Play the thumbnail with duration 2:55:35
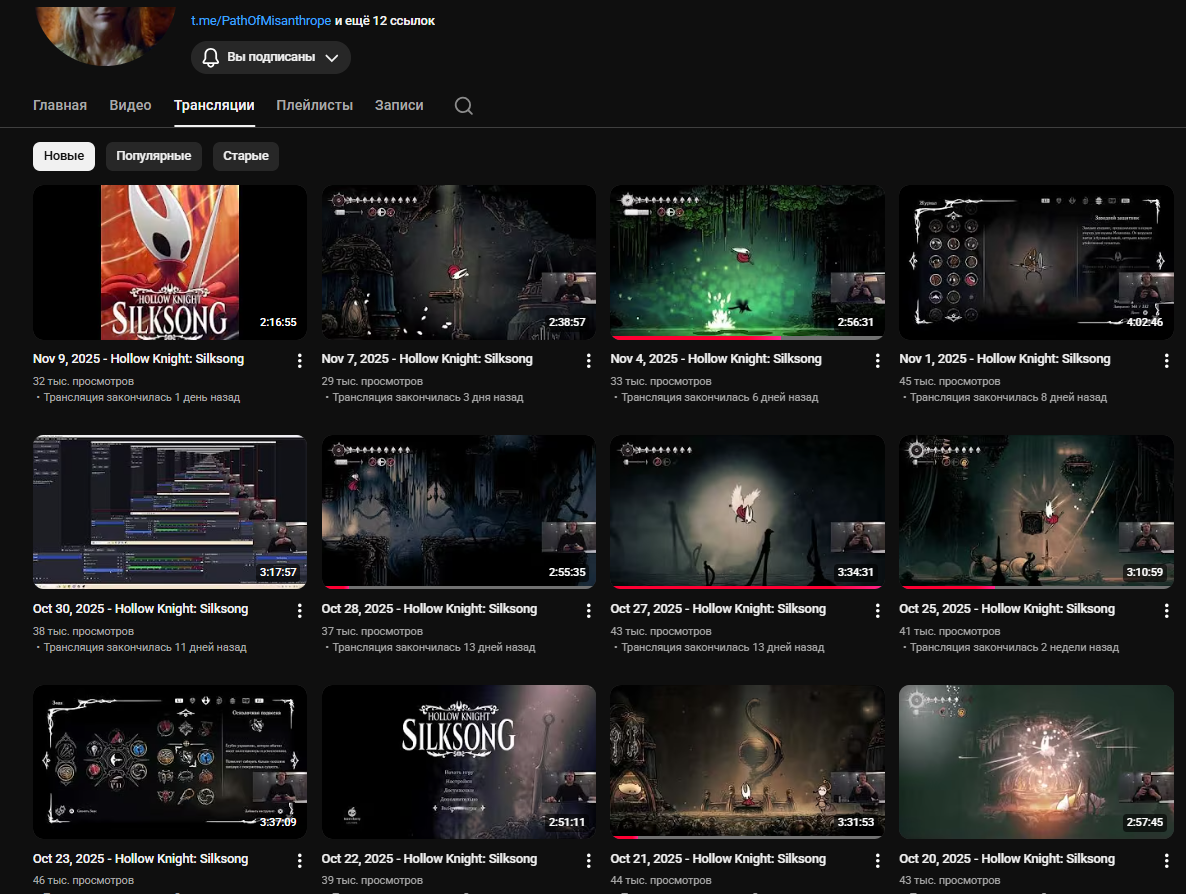This screenshot has width=1186, height=894. pos(459,512)
